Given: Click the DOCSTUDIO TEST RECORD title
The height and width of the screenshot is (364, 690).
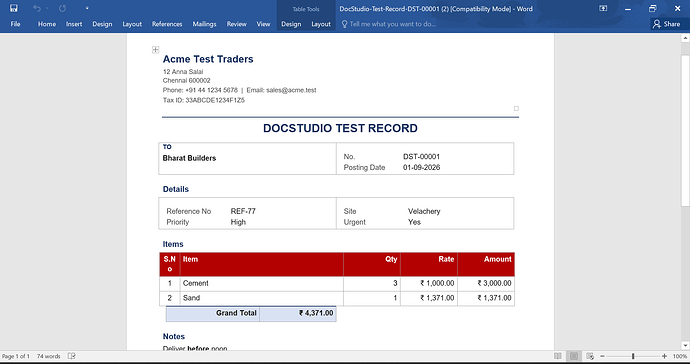Looking at the screenshot, I should (x=340, y=128).
